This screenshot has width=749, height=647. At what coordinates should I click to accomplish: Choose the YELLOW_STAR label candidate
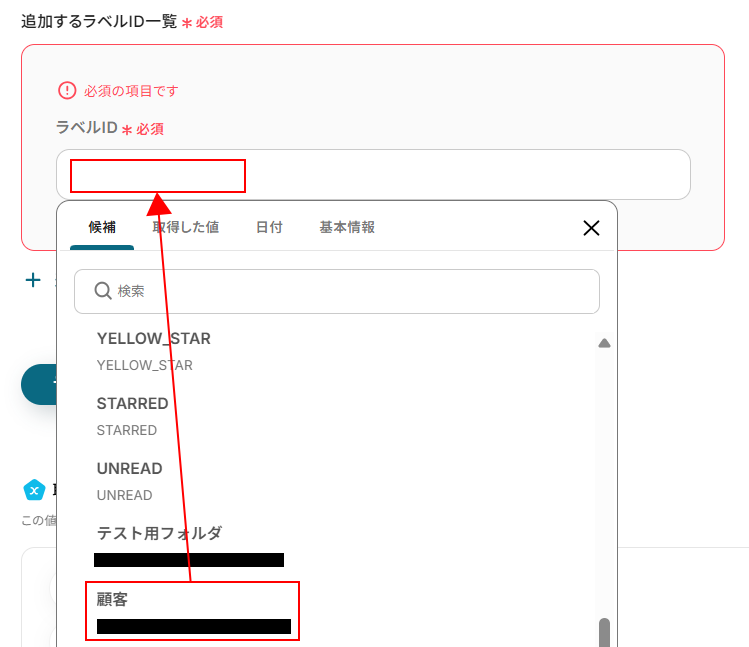point(153,351)
